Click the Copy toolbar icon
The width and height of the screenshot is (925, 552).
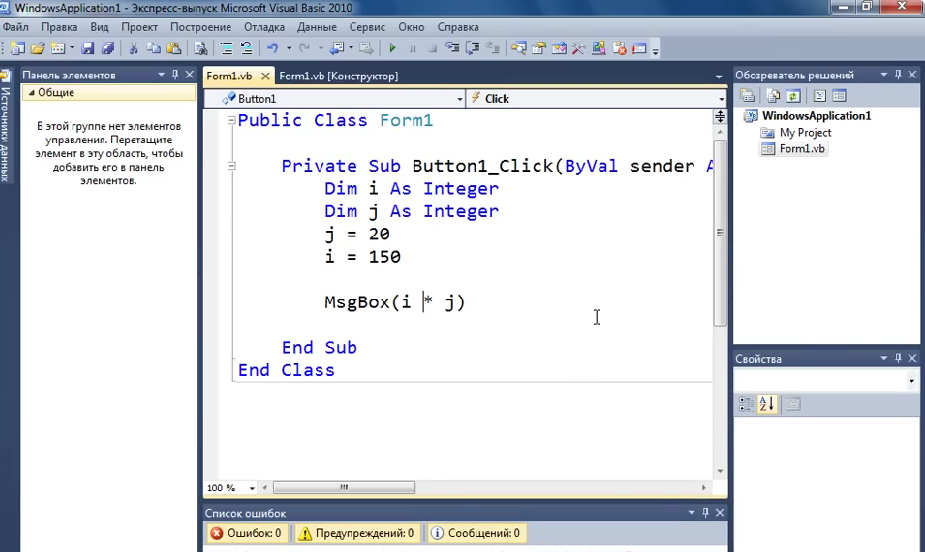pyautogui.click(x=154, y=48)
